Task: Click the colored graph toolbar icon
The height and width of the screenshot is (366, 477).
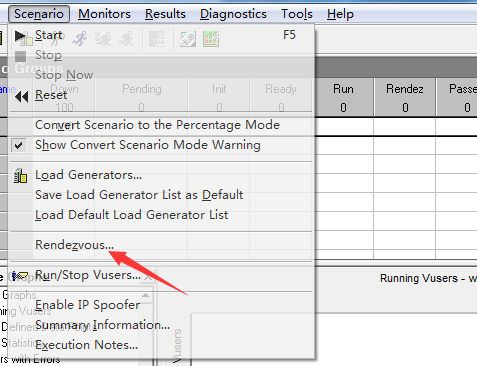Action: [211, 39]
